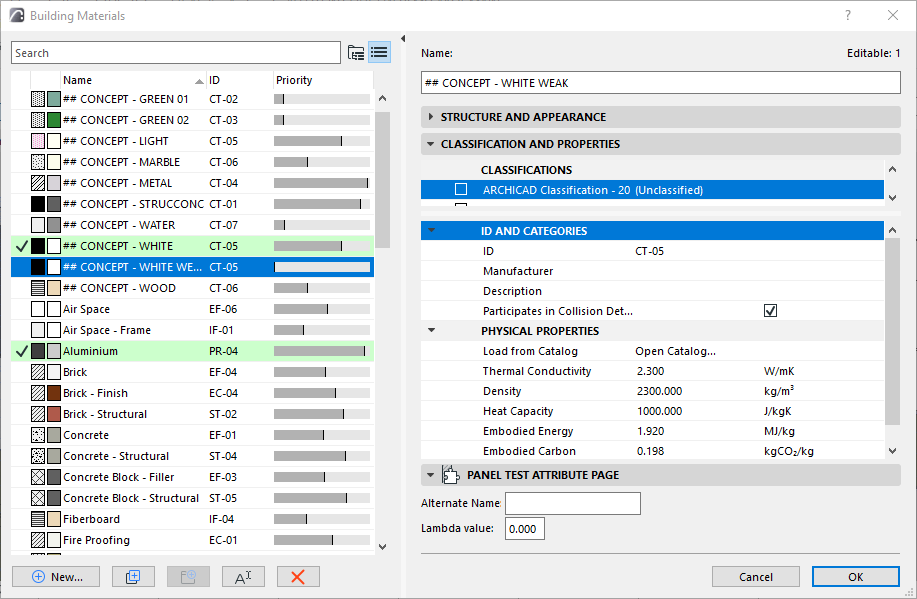Click the duplicate building material icon button
The width and height of the screenshot is (917, 599).
click(133, 577)
